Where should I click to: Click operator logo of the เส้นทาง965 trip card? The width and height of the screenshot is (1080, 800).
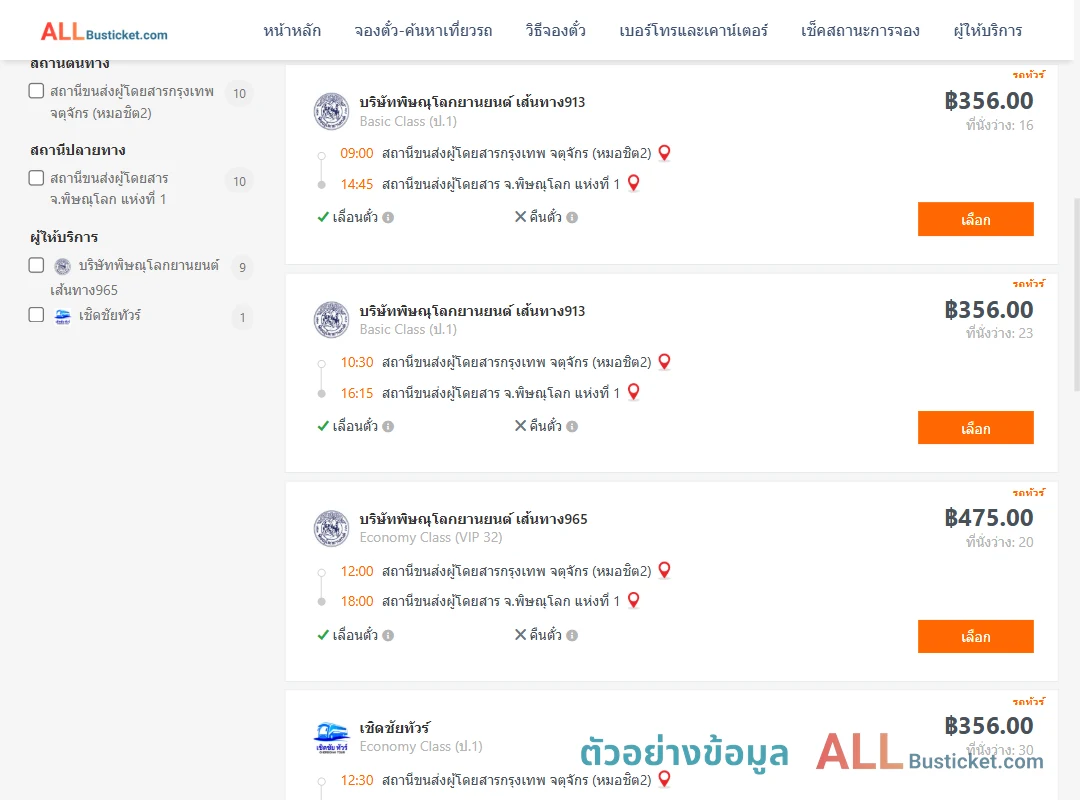click(x=331, y=529)
